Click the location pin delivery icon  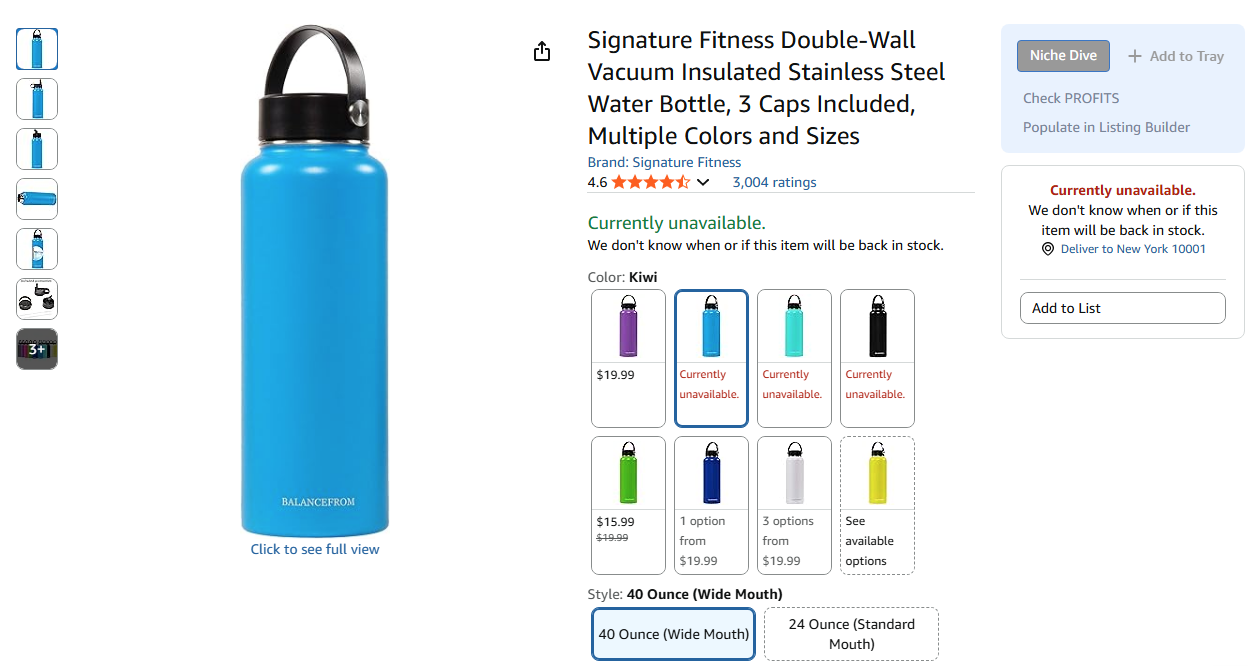[1048, 249]
